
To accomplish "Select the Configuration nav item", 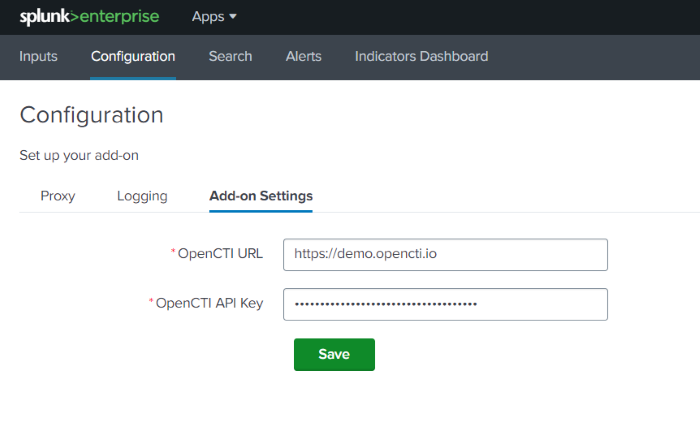I will tap(133, 56).
